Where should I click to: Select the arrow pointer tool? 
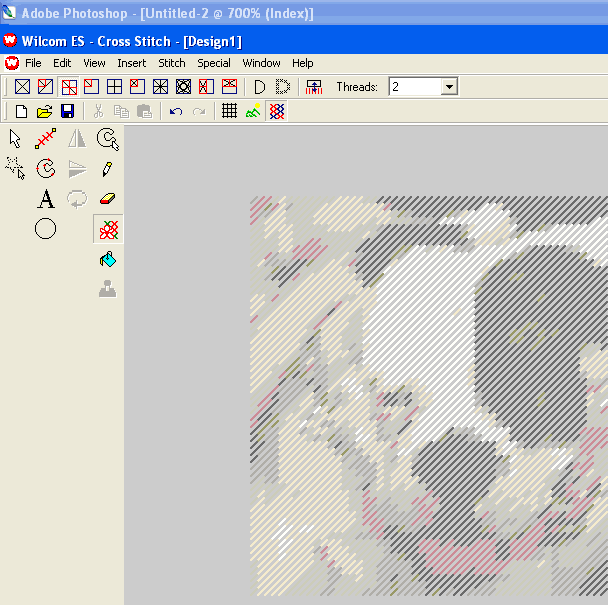coord(16,138)
